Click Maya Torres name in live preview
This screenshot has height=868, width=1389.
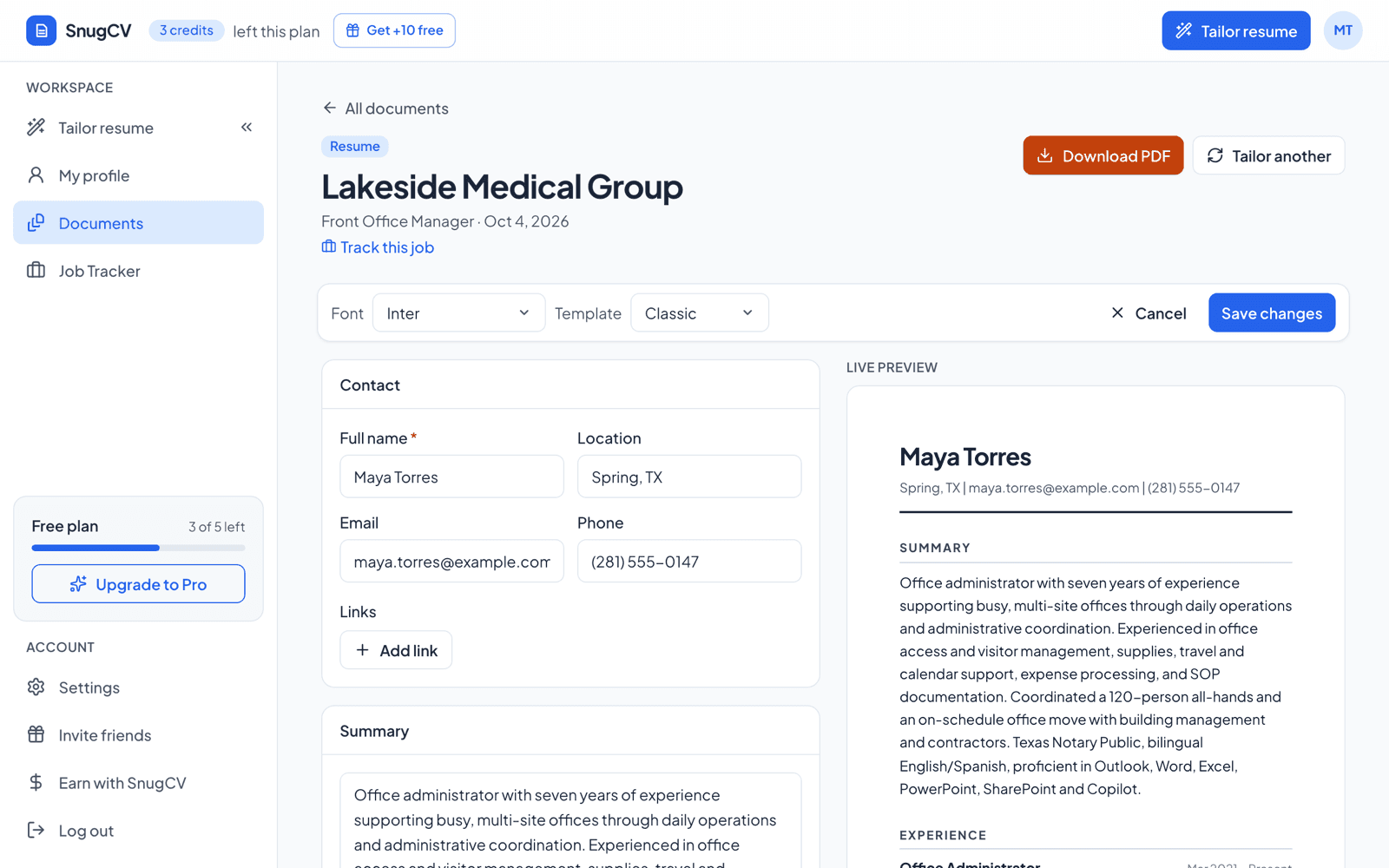965,457
